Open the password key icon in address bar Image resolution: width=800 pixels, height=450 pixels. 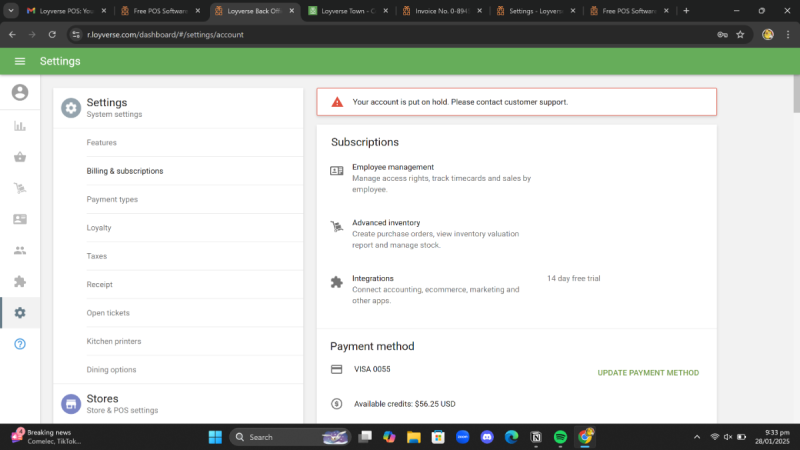(722, 35)
